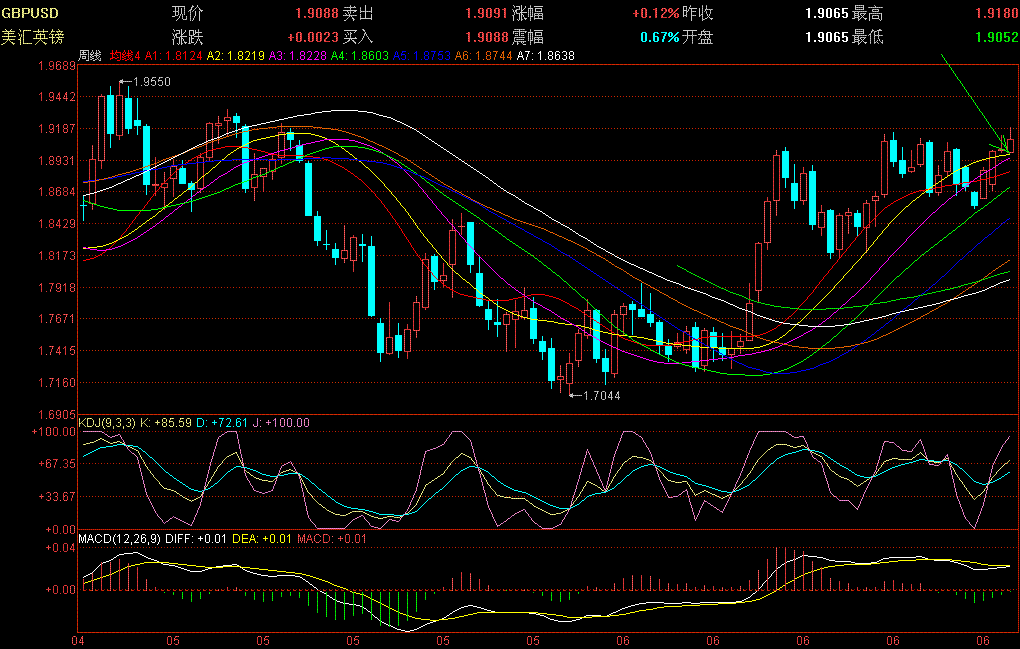Click the 1.6905 price axis label

point(57,414)
